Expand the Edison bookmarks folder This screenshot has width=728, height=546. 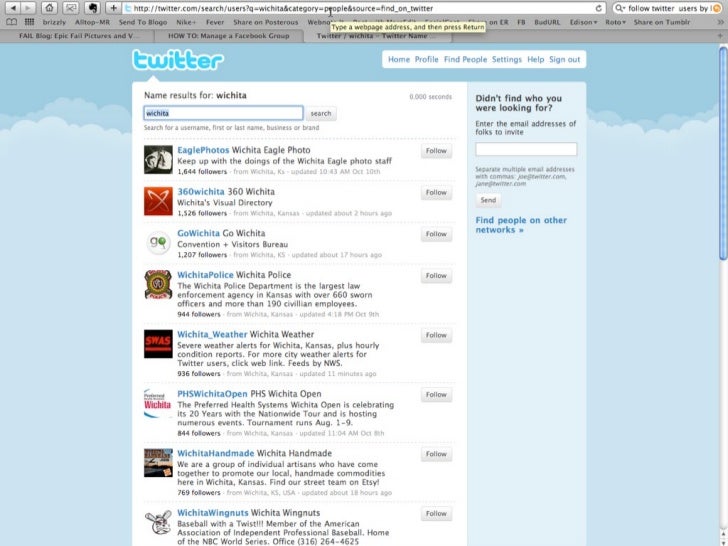[x=583, y=22]
